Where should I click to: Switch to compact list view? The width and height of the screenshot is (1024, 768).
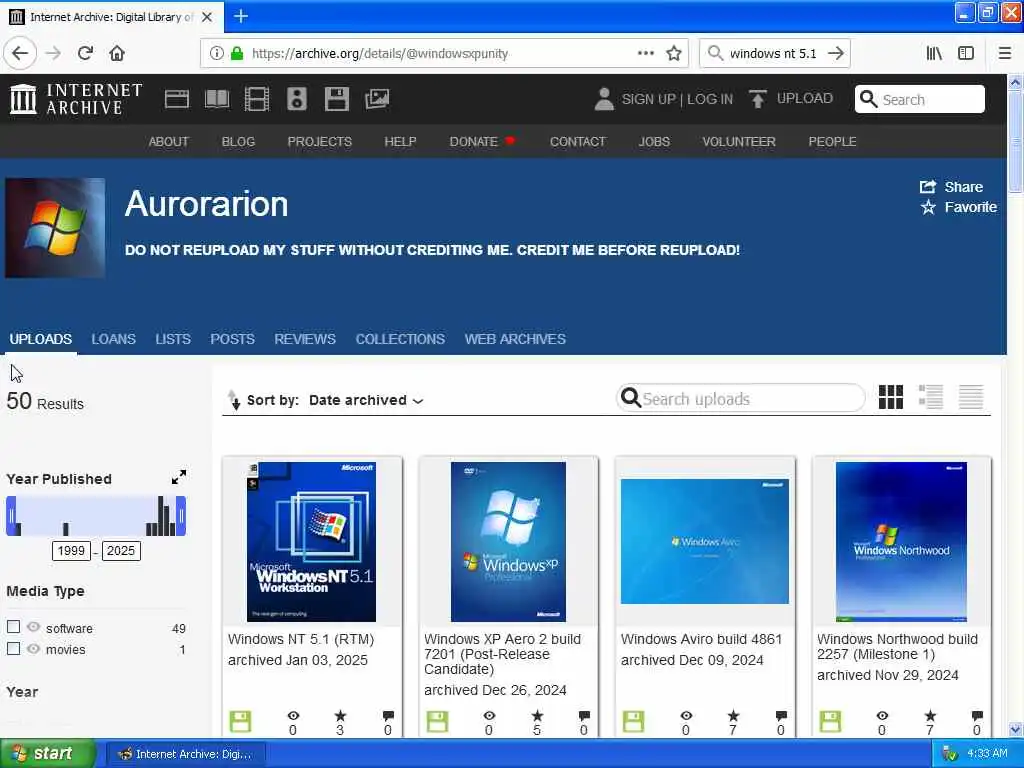(x=970, y=397)
